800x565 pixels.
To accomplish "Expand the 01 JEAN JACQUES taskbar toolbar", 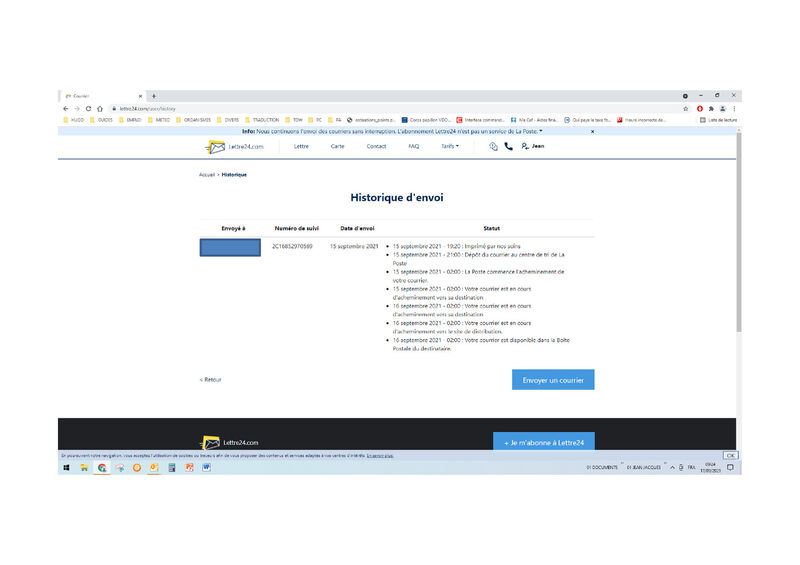I will [665, 463].
